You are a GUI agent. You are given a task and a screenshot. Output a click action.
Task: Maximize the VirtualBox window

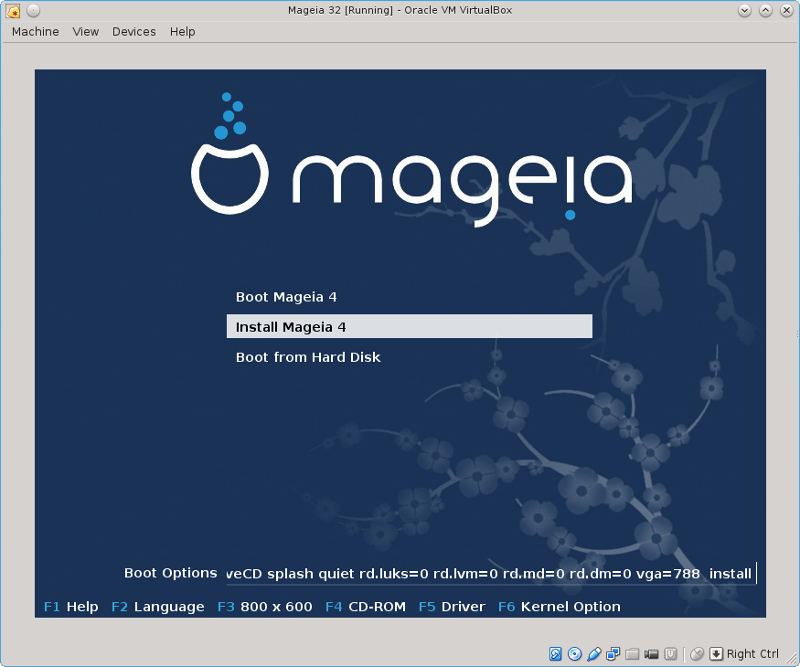point(765,10)
